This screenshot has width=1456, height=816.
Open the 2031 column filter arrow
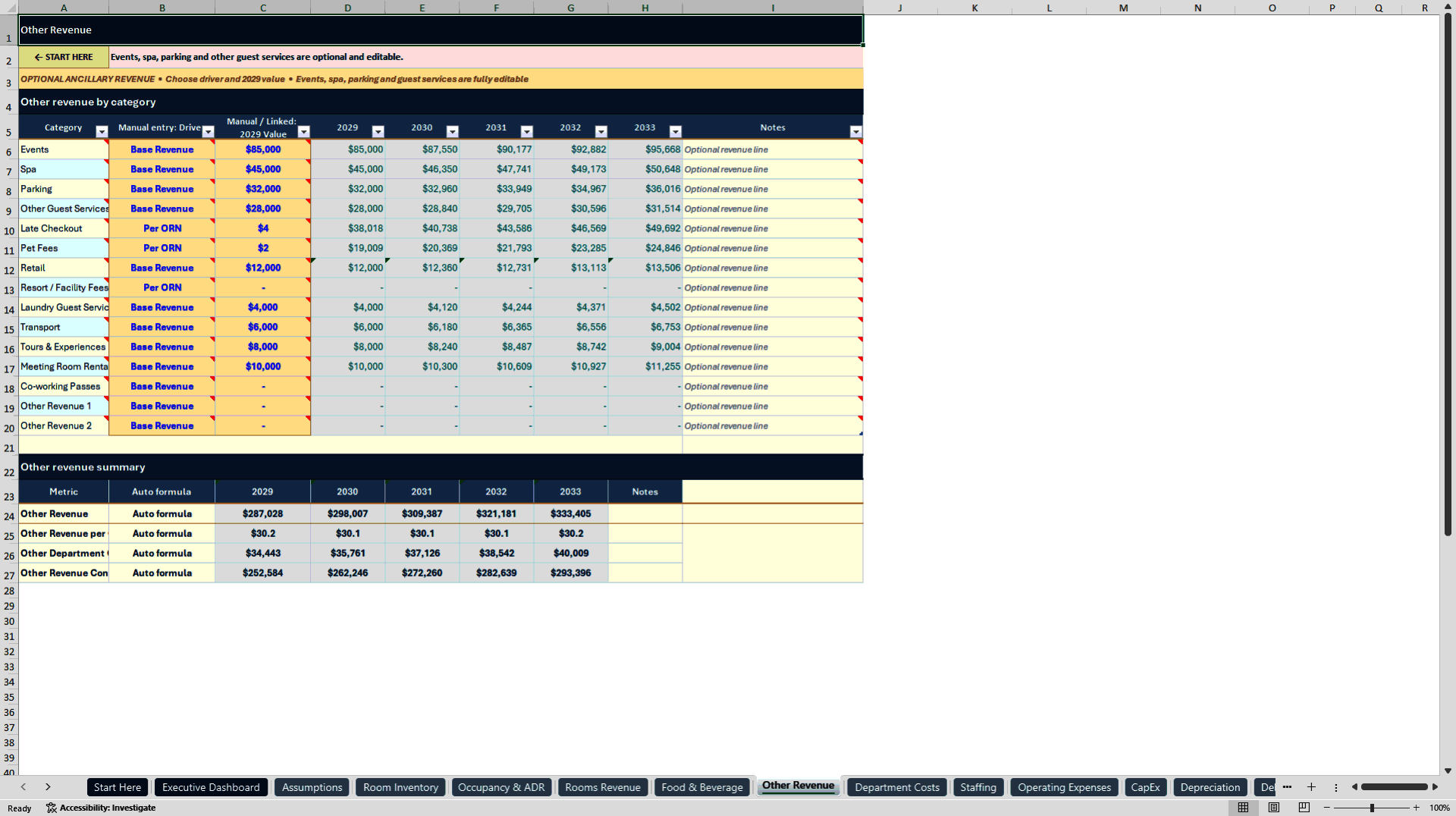(526, 132)
